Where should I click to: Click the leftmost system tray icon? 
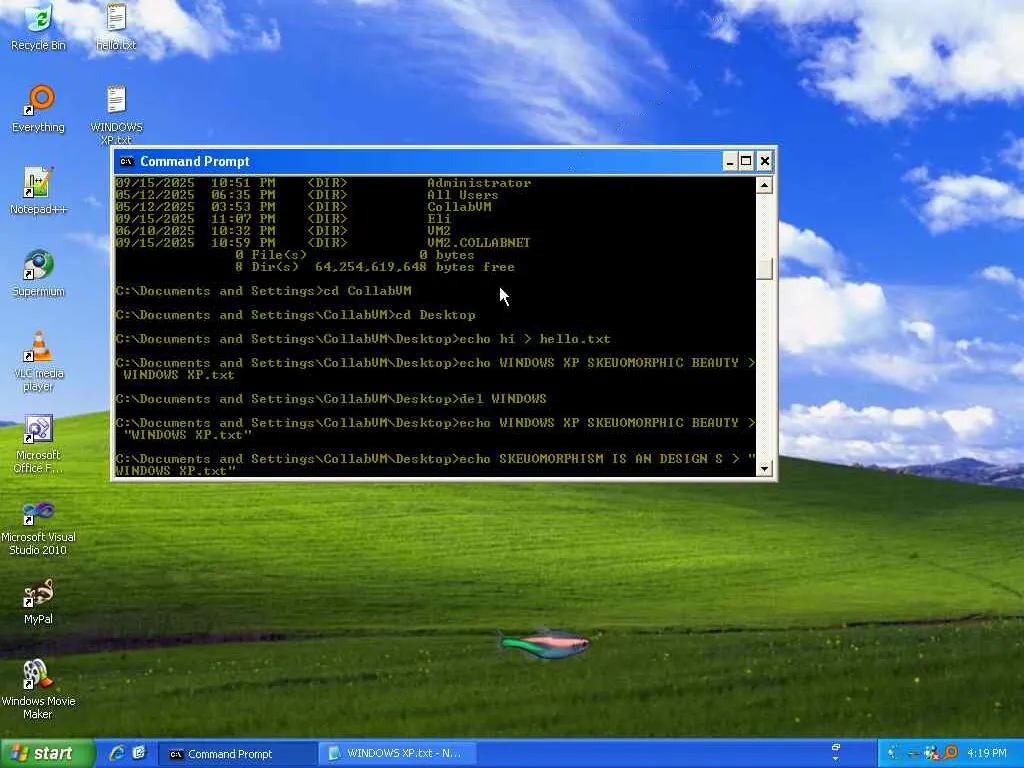coord(895,753)
